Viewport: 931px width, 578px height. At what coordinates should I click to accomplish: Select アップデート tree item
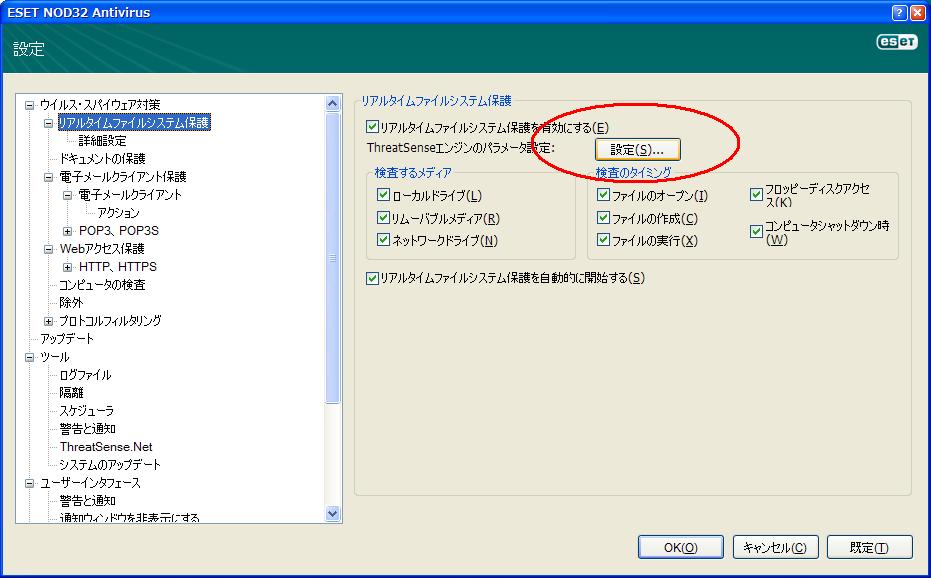click(x=66, y=339)
